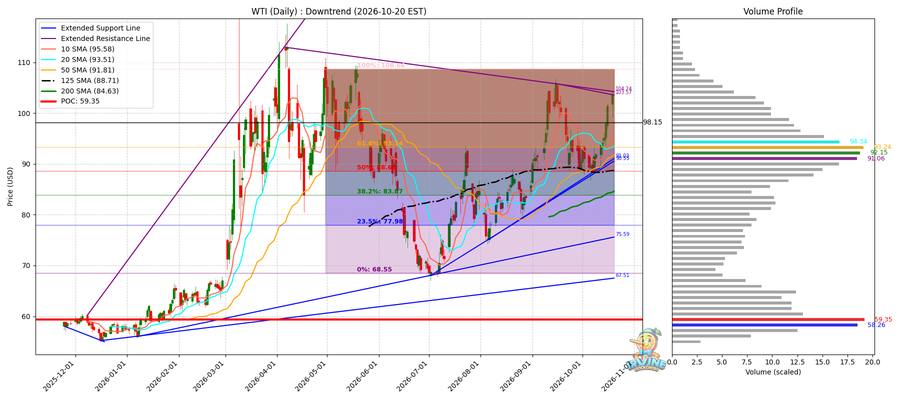The width and height of the screenshot is (900, 400).
Task: Click the date tick '2026-03-01'
Action: pyautogui.click(x=212, y=376)
